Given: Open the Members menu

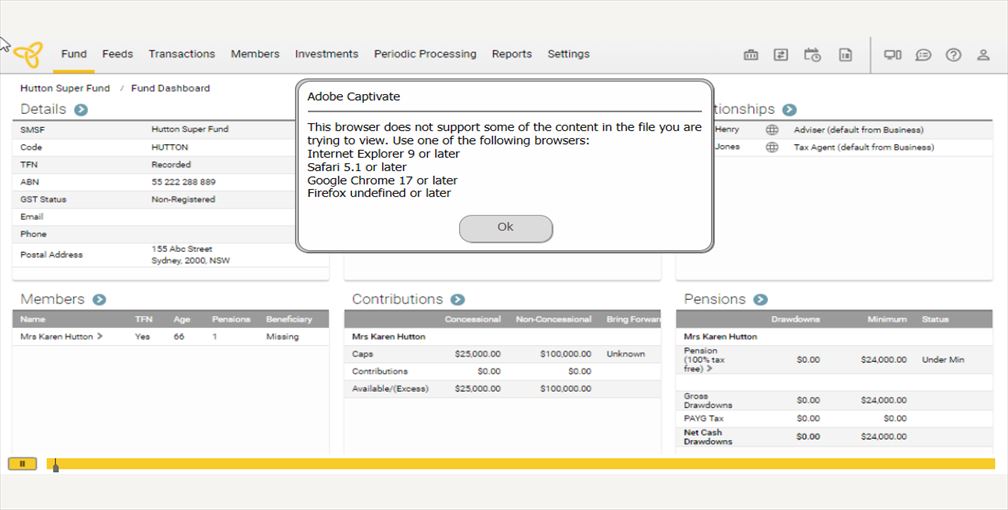Looking at the screenshot, I should pos(255,54).
